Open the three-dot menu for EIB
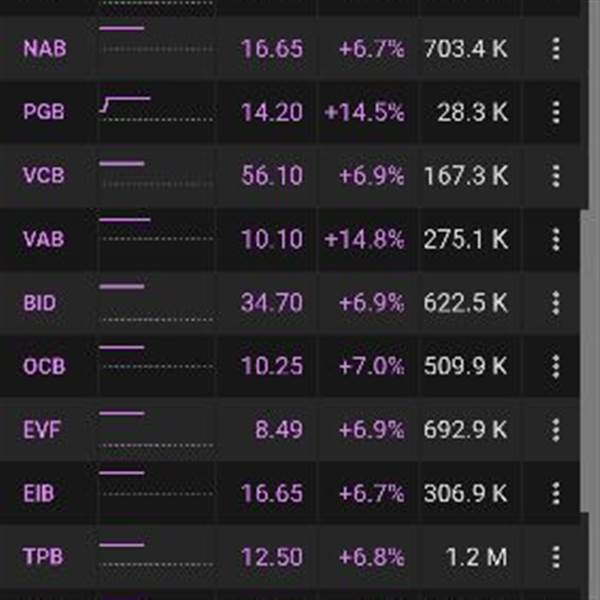 (556, 493)
